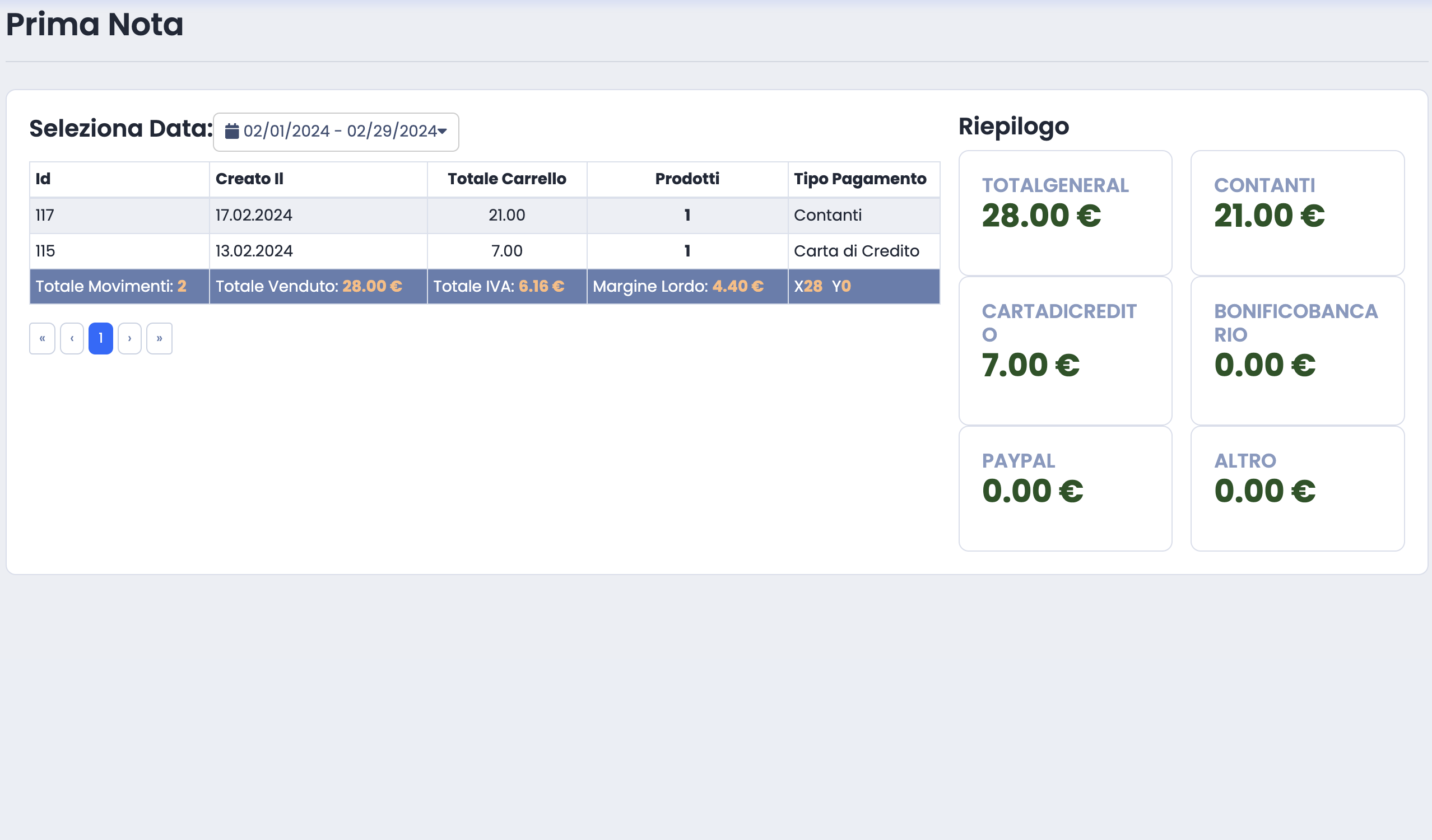
Task: Open the BONIFICOBANCARIO summary card
Action: 1298,351
